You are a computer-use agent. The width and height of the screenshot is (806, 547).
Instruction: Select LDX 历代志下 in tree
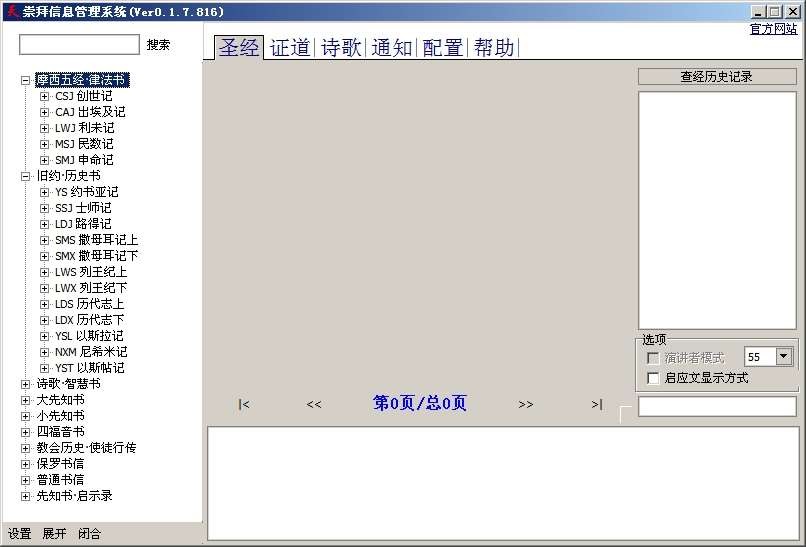(89, 320)
